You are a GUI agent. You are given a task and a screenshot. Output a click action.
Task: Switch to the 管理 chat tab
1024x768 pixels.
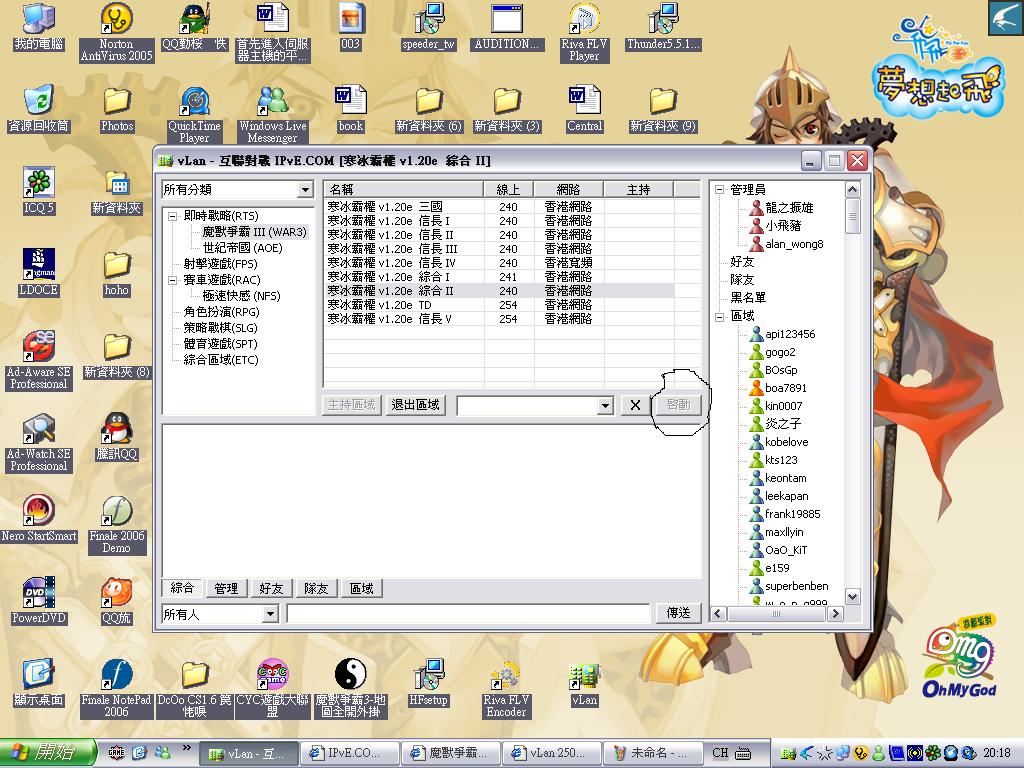tap(226, 589)
